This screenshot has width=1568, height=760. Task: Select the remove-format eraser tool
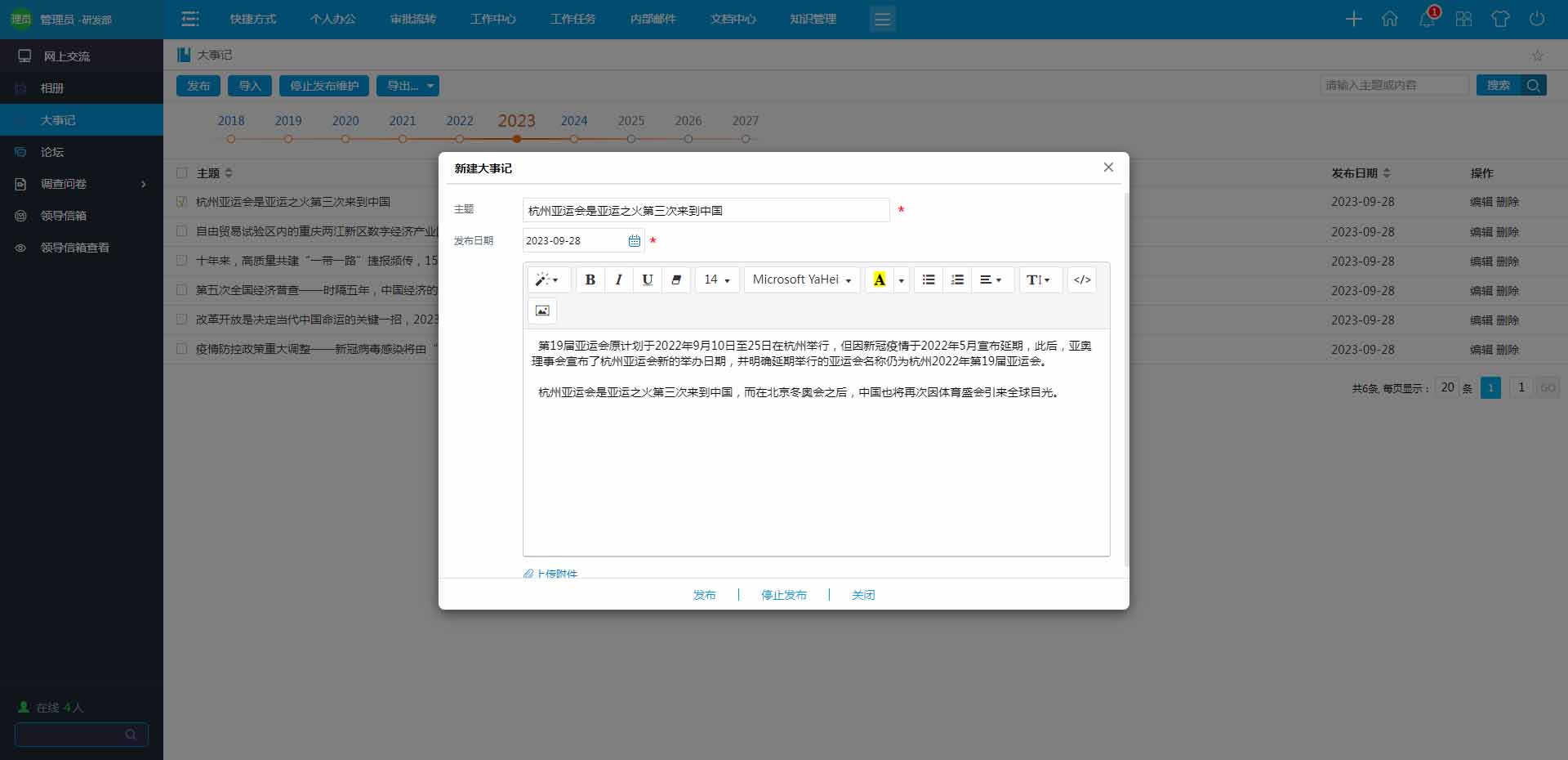coord(675,279)
